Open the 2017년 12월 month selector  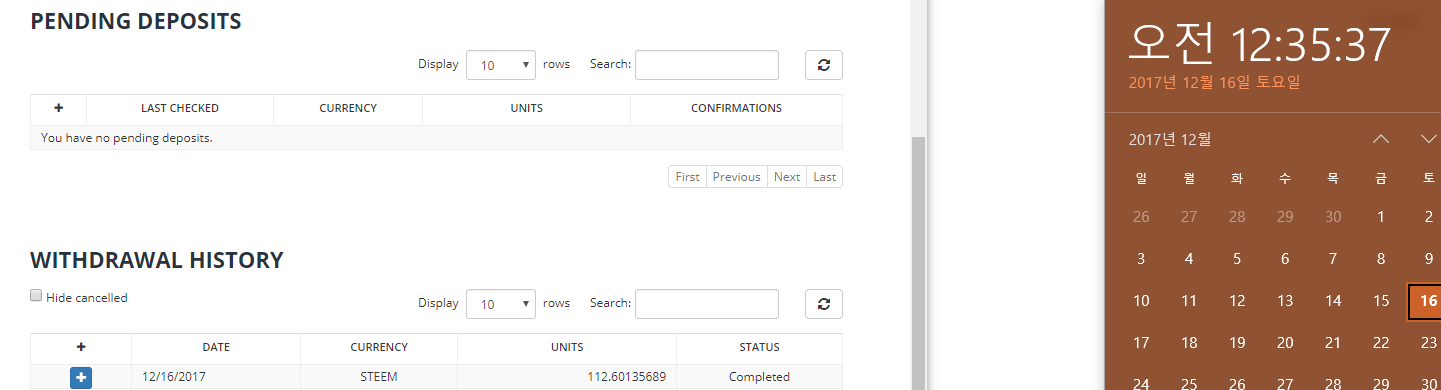[1169, 139]
